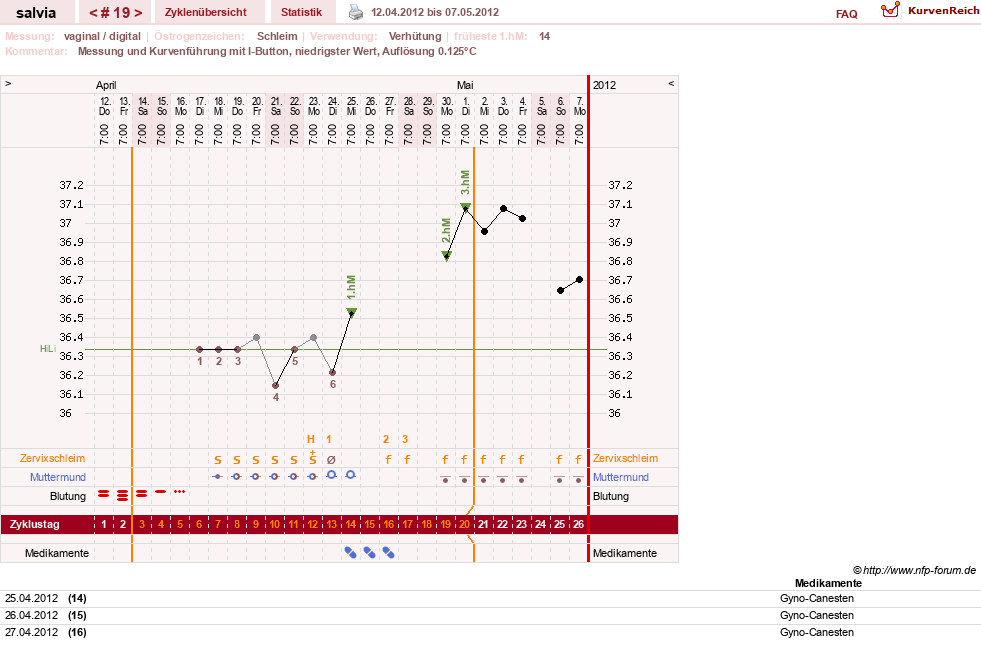Click the 25.04.2012 (14) medication row

490,598
